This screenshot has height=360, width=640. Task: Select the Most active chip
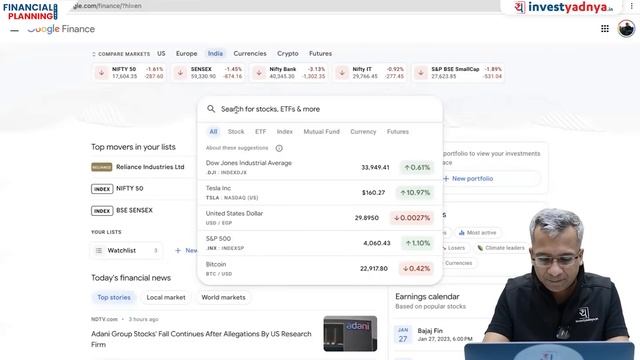click(x=478, y=233)
